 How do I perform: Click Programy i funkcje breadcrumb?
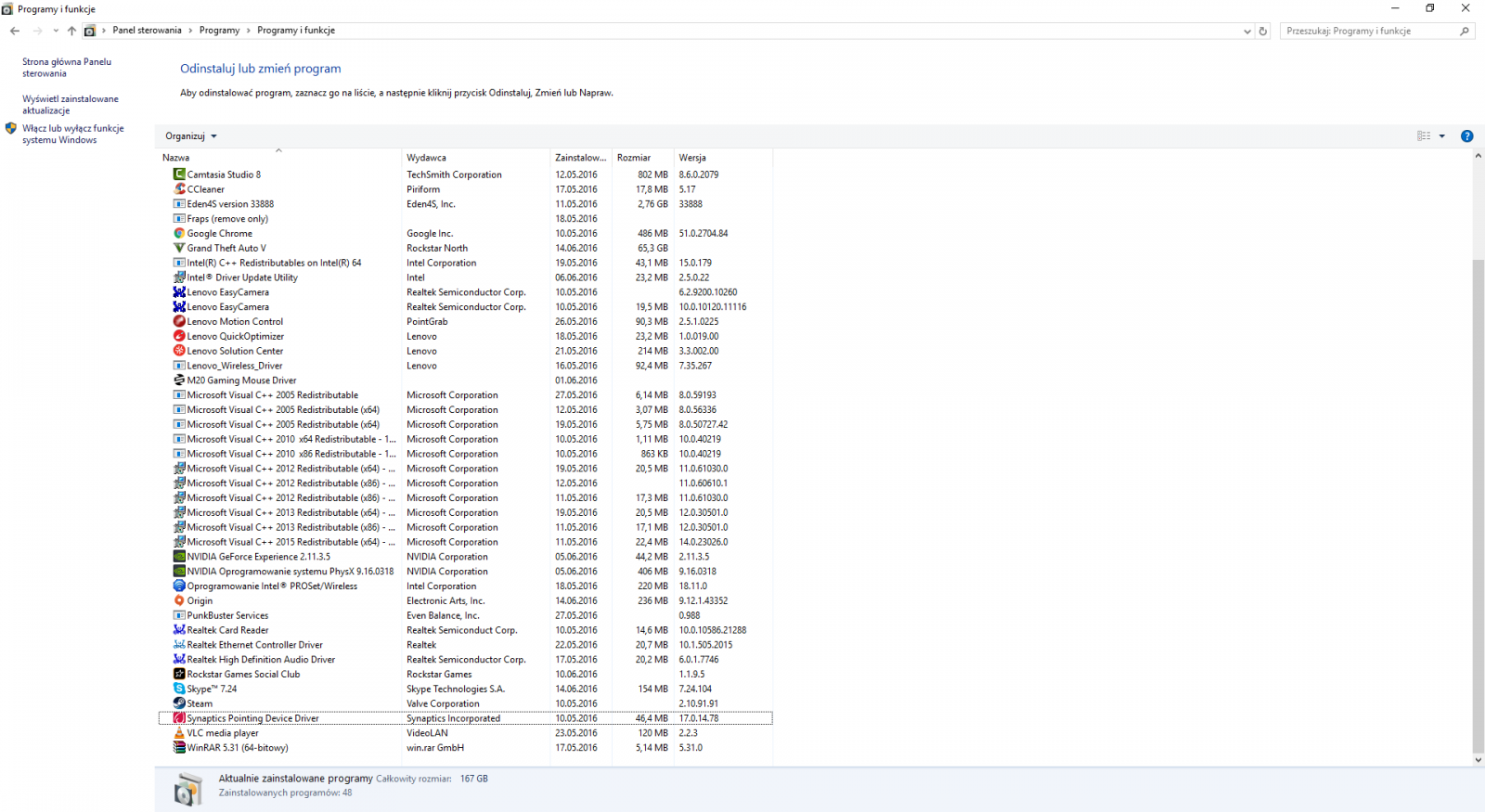(x=296, y=31)
